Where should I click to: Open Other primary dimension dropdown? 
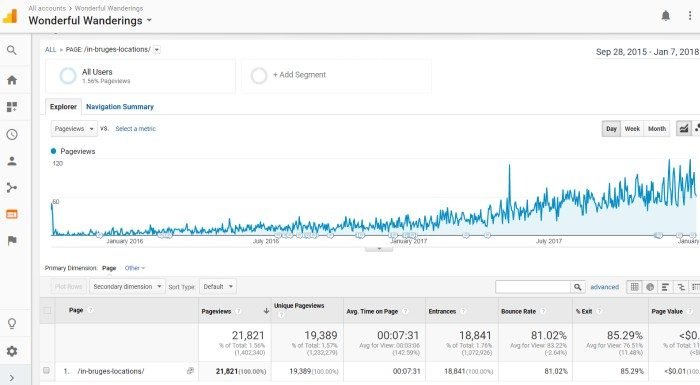tap(135, 268)
